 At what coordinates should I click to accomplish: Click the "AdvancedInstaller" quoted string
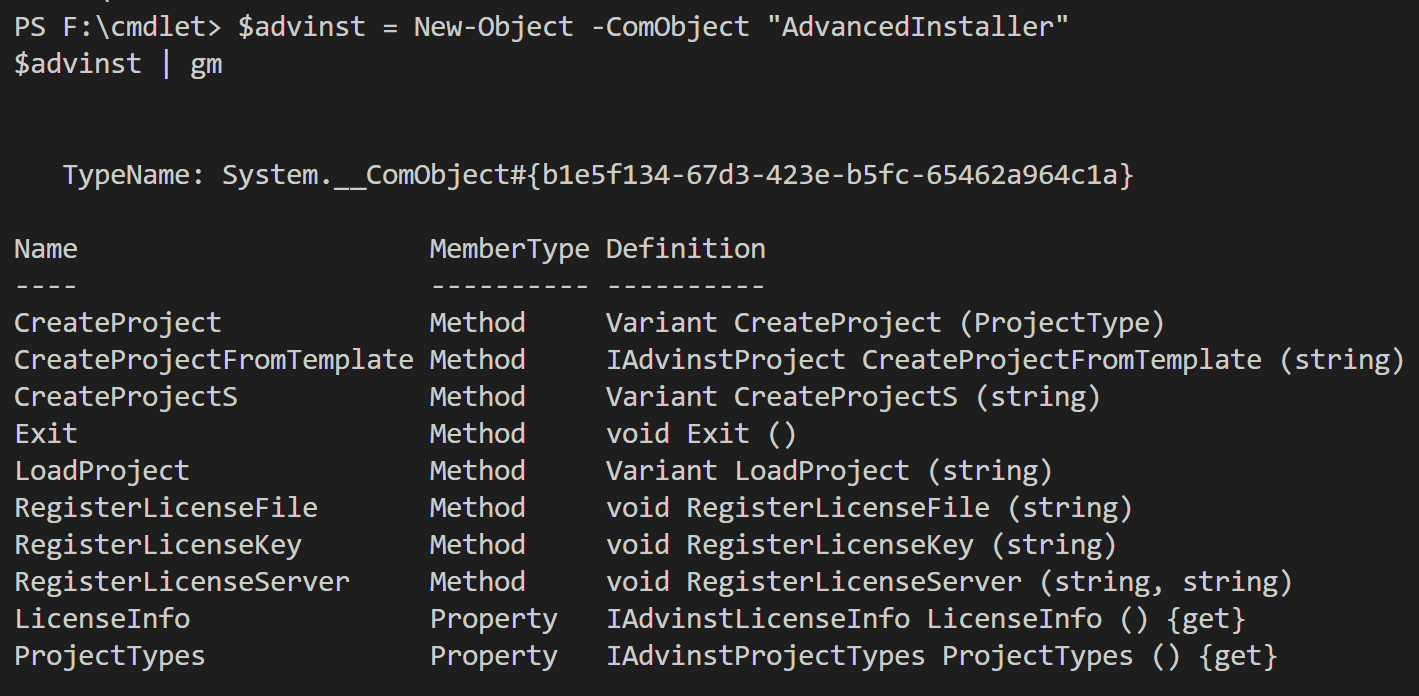pyautogui.click(x=917, y=27)
